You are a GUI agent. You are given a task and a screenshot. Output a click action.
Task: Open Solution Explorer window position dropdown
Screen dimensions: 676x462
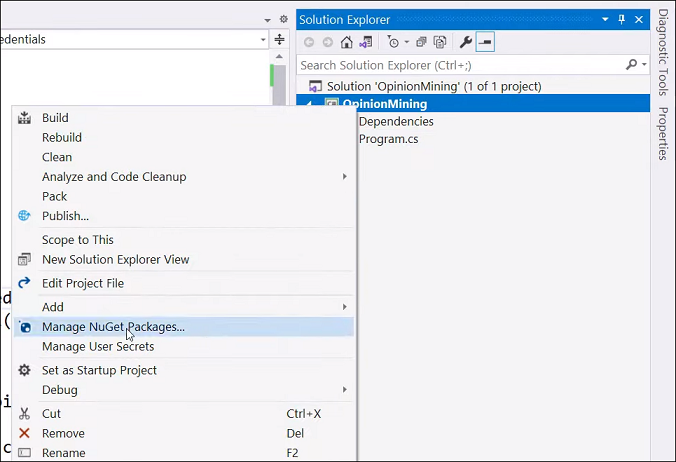click(x=606, y=19)
